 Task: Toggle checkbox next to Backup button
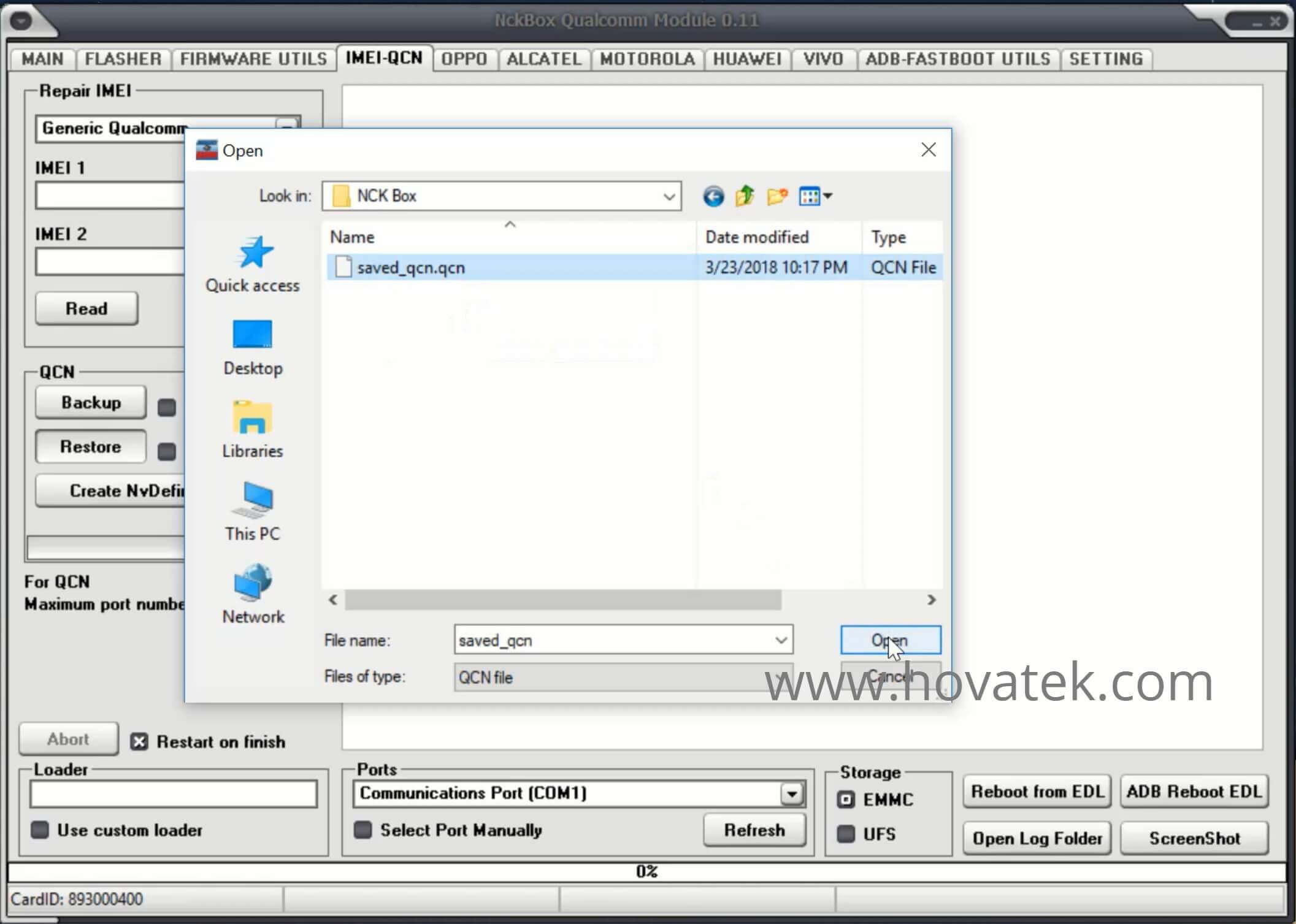click(167, 408)
